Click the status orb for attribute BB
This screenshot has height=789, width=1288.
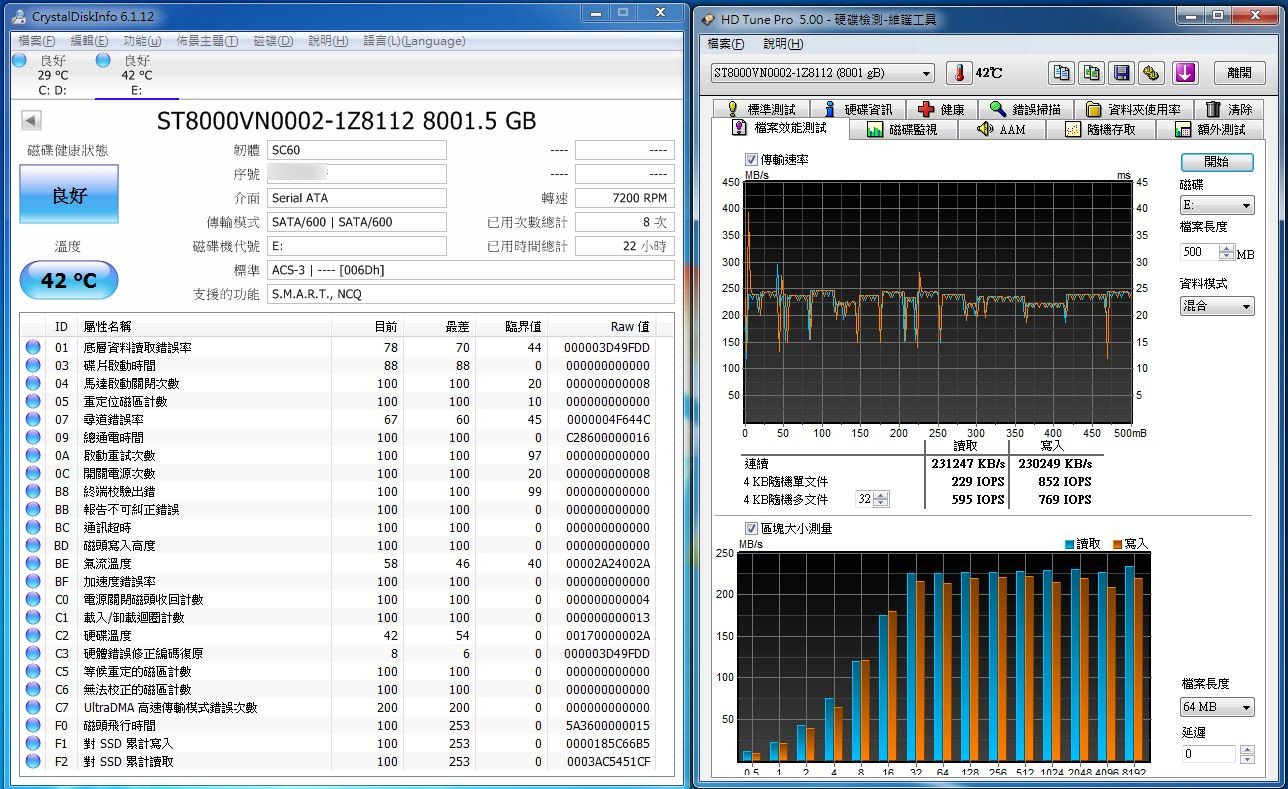click(x=33, y=509)
